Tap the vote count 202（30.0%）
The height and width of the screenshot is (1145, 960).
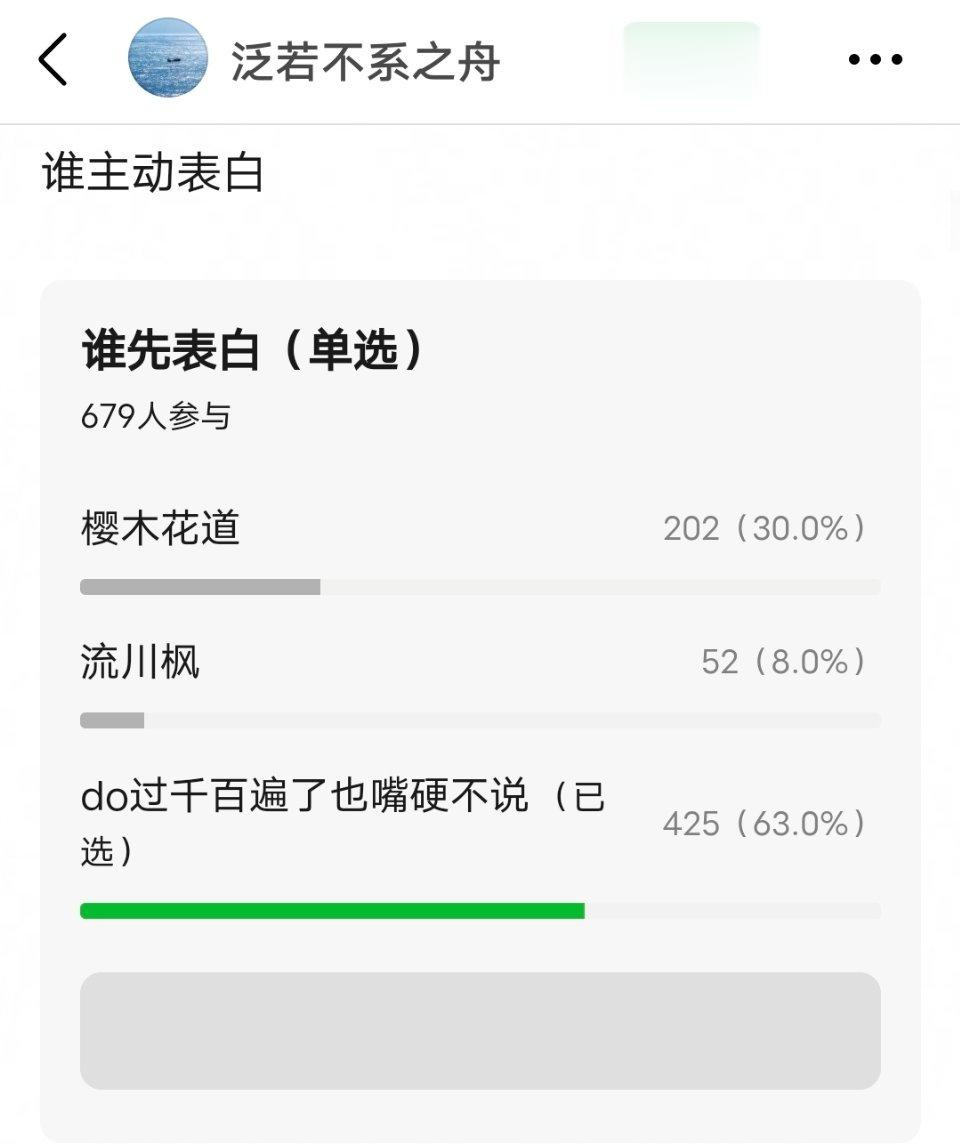tap(765, 529)
